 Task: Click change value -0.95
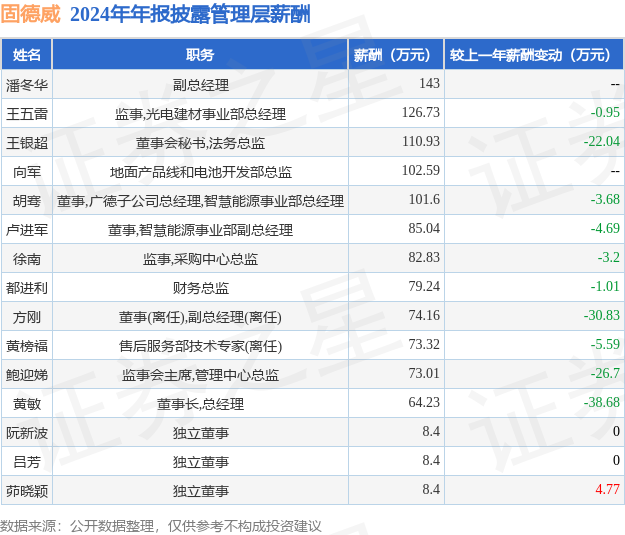pos(605,112)
